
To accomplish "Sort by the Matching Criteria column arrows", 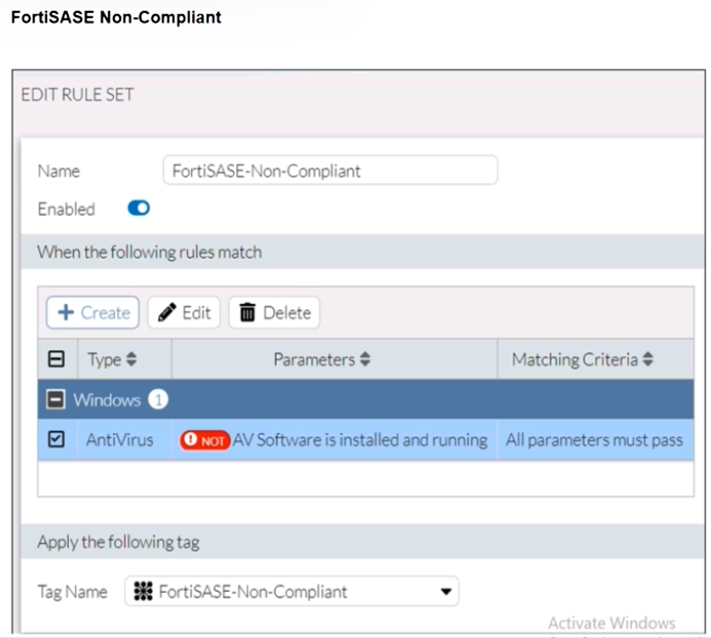I will pyautogui.click(x=648, y=360).
